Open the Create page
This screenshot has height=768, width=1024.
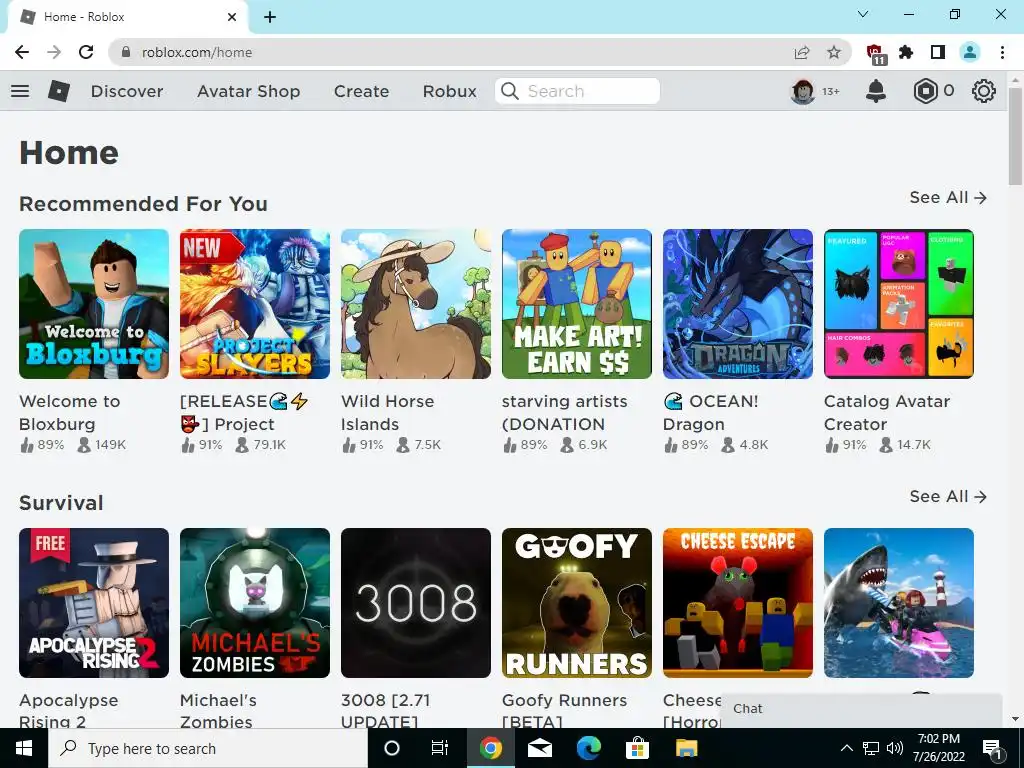point(361,91)
